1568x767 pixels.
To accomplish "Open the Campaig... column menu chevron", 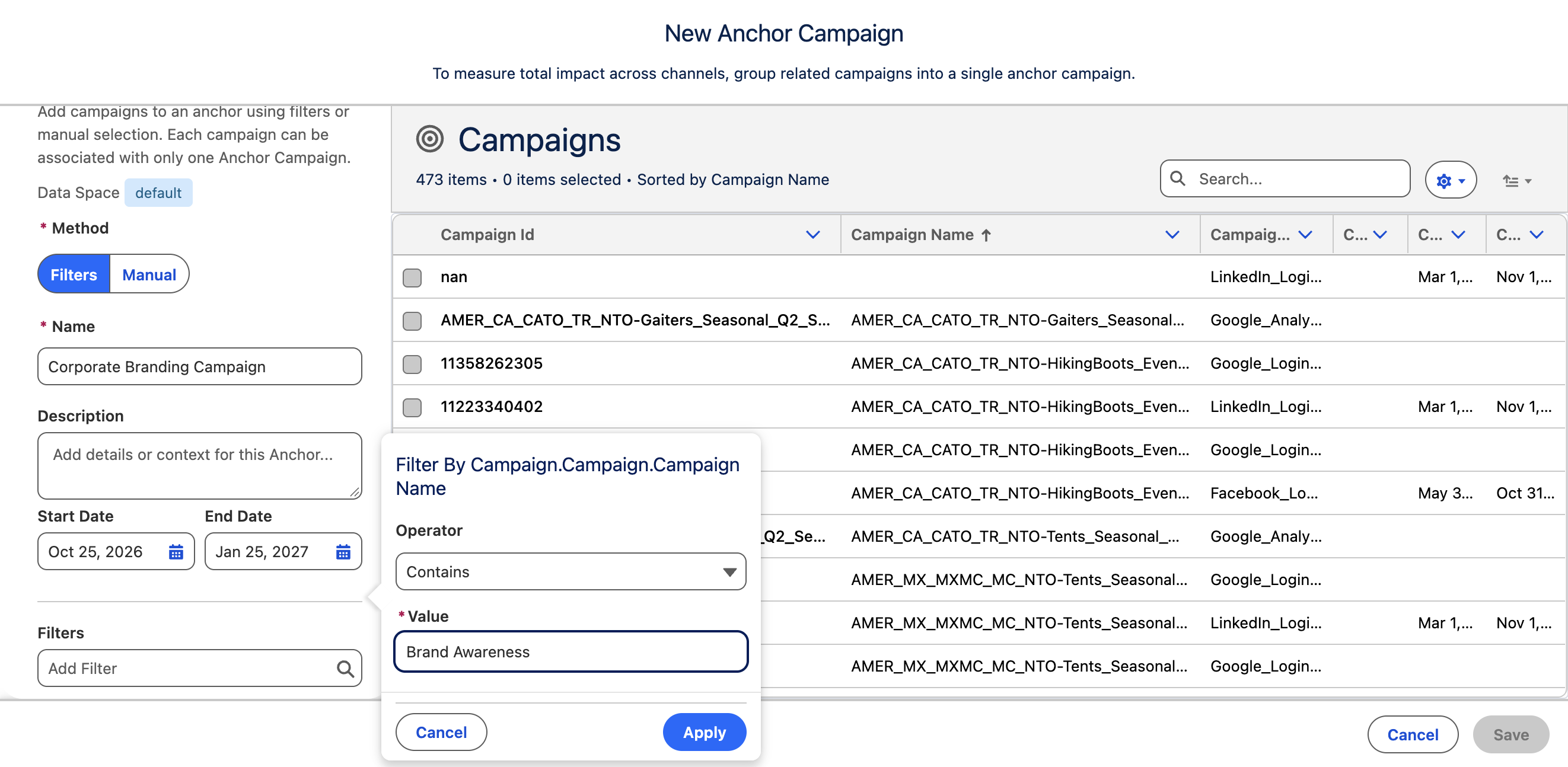I will point(1305,235).
